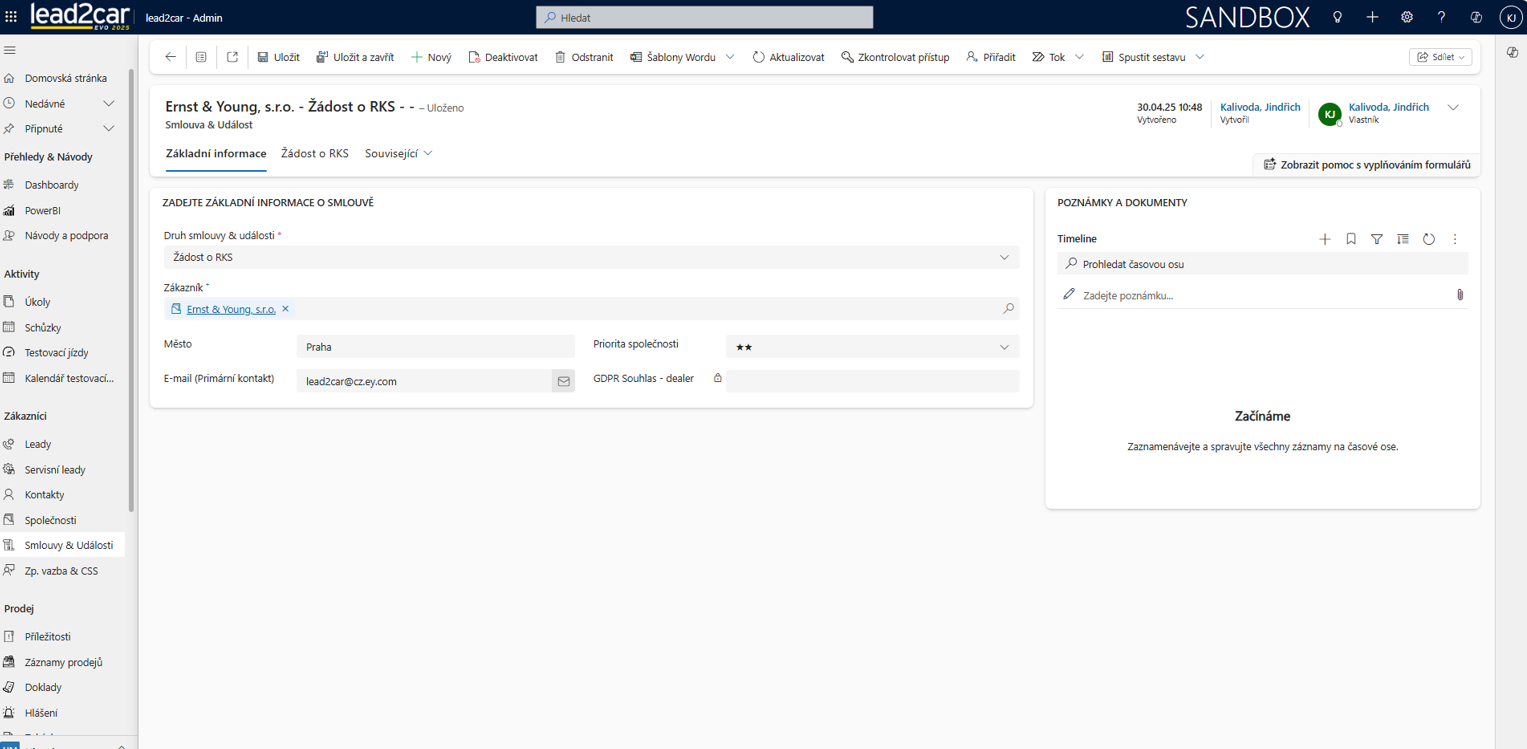Add a new timeline record plus icon
Screen dimensions: 1527x749
point(1325,239)
